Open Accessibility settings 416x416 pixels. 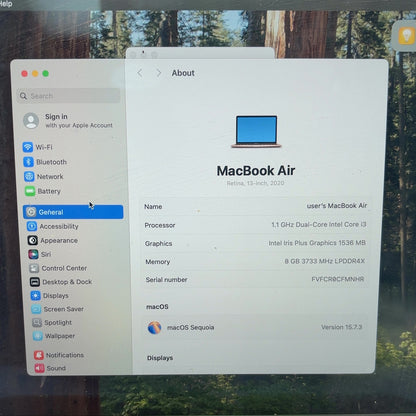tap(53, 226)
